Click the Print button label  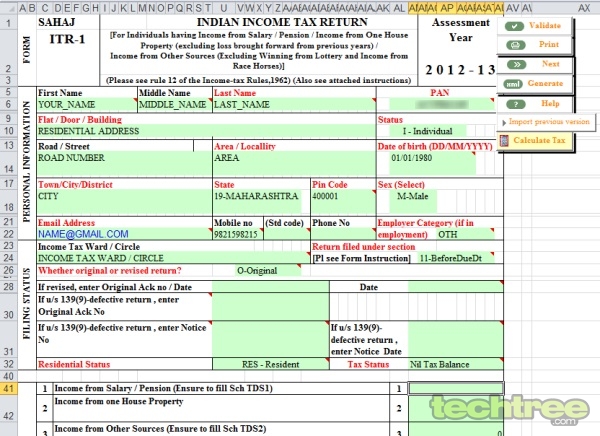pyautogui.click(x=549, y=44)
